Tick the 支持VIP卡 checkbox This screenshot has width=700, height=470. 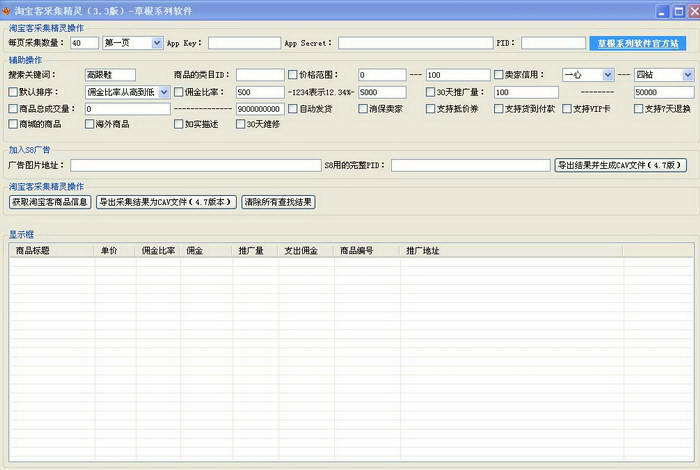566,108
